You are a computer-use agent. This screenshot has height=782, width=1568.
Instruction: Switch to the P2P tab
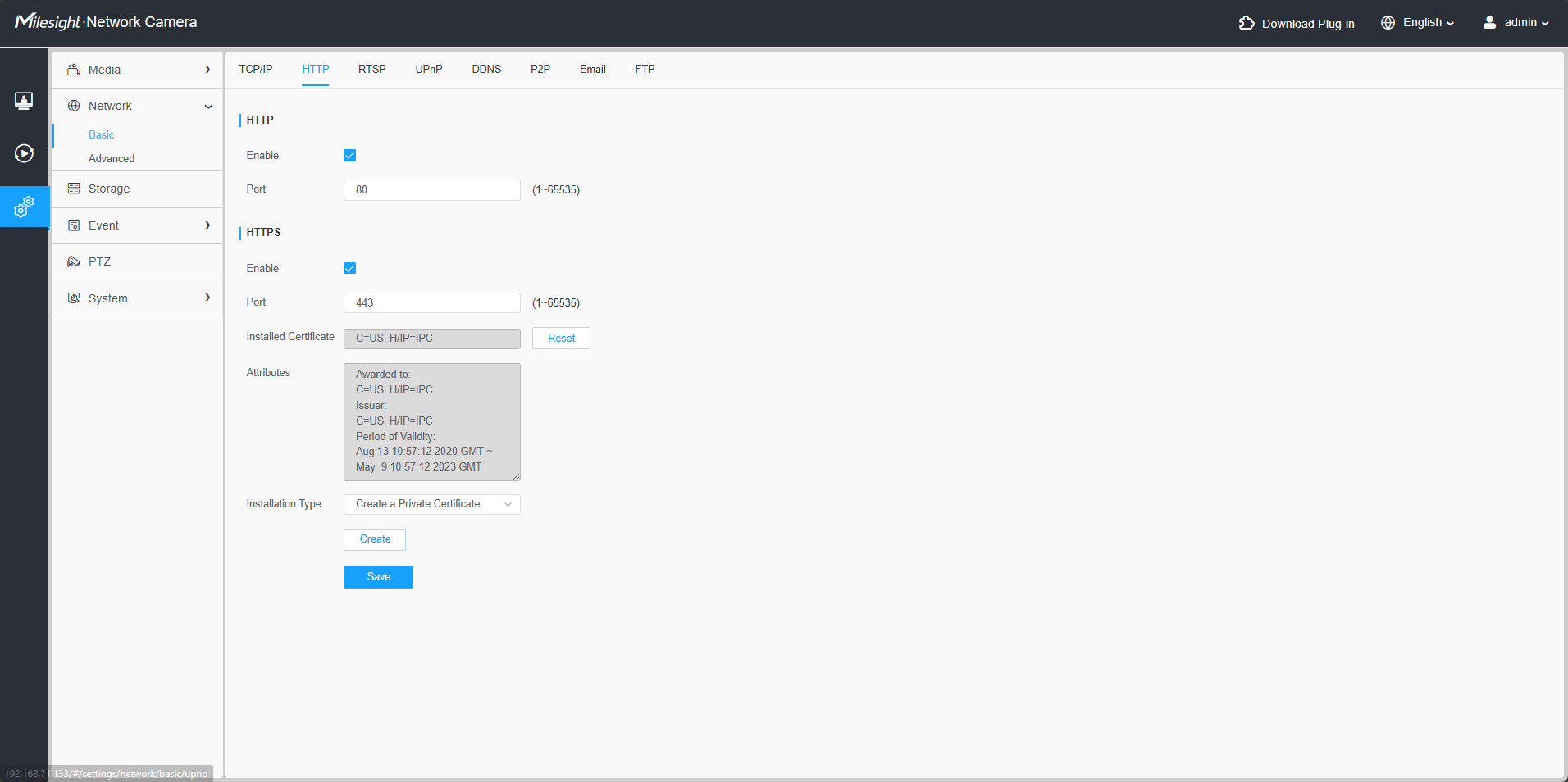pyautogui.click(x=540, y=69)
